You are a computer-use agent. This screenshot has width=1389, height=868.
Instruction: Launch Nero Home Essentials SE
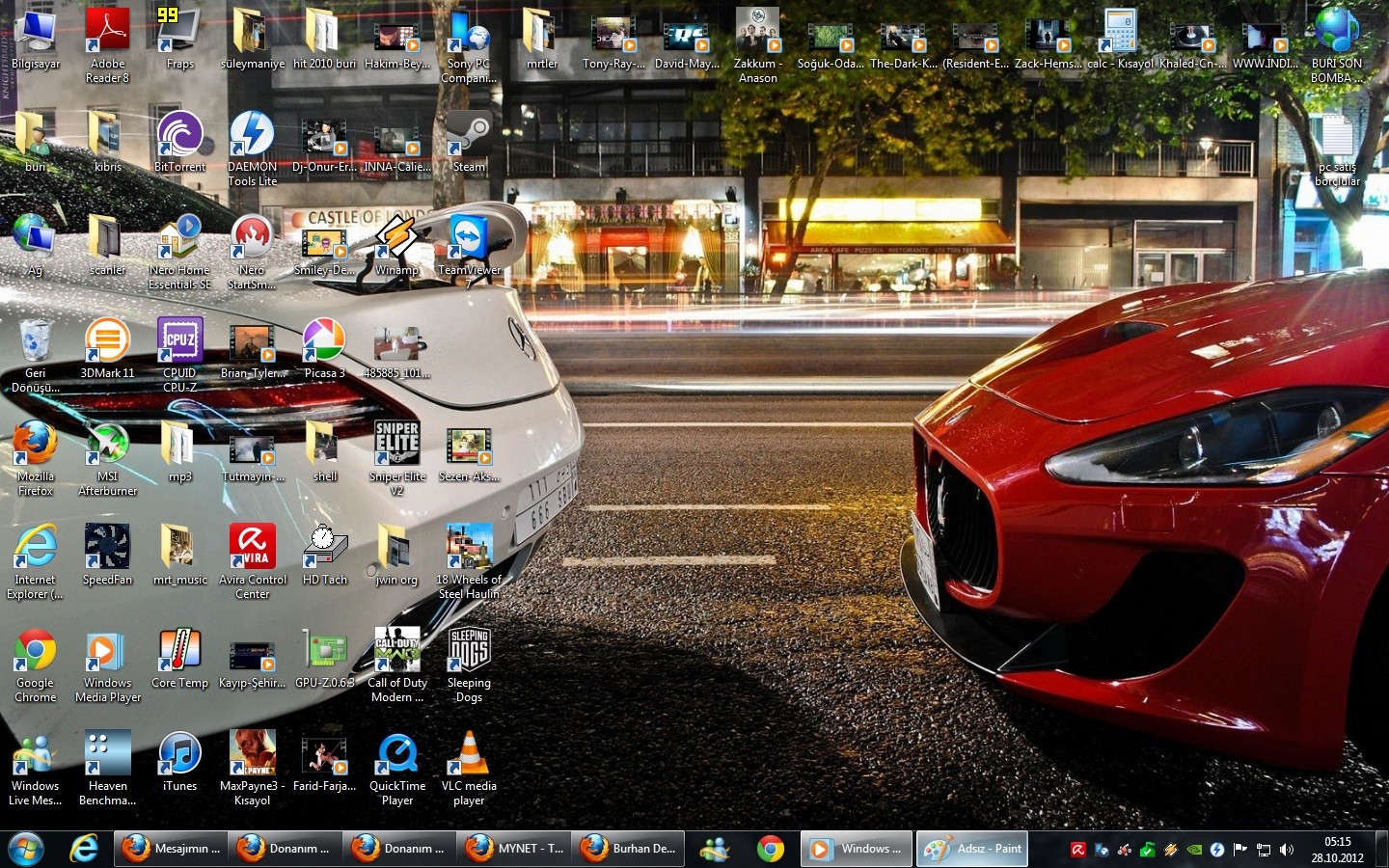coord(179,252)
